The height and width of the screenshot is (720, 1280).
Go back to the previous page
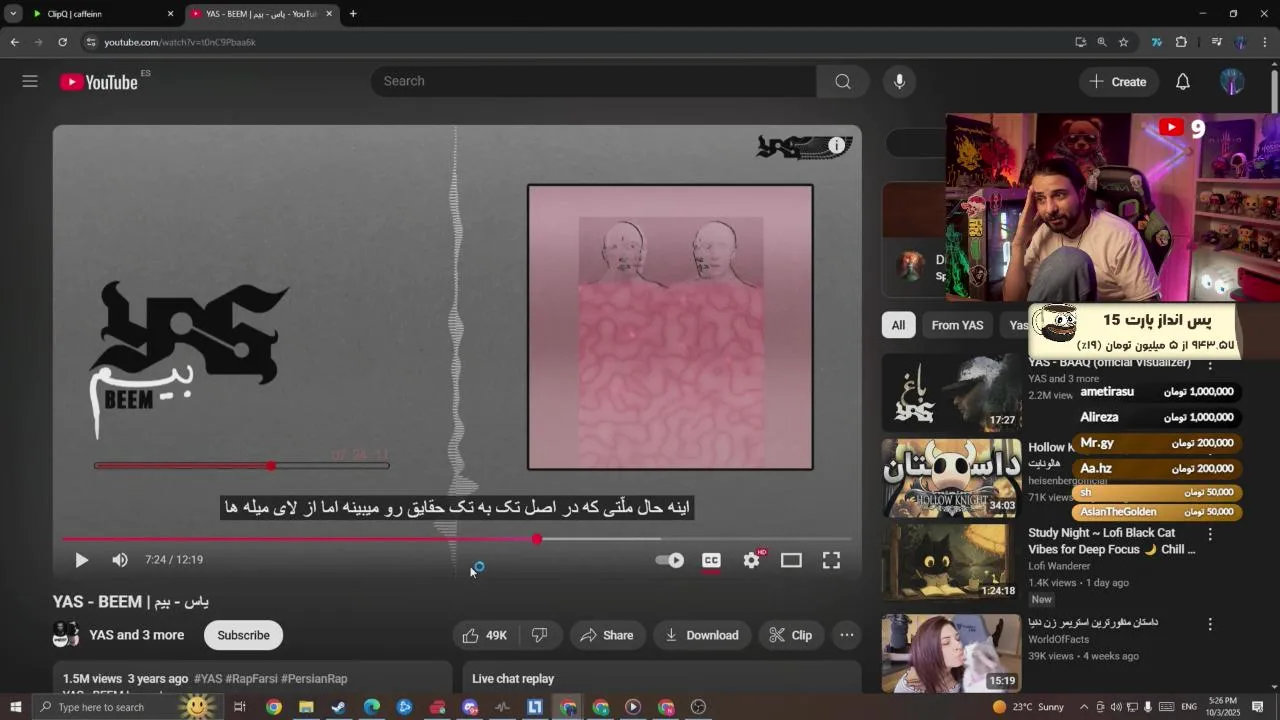[14, 42]
